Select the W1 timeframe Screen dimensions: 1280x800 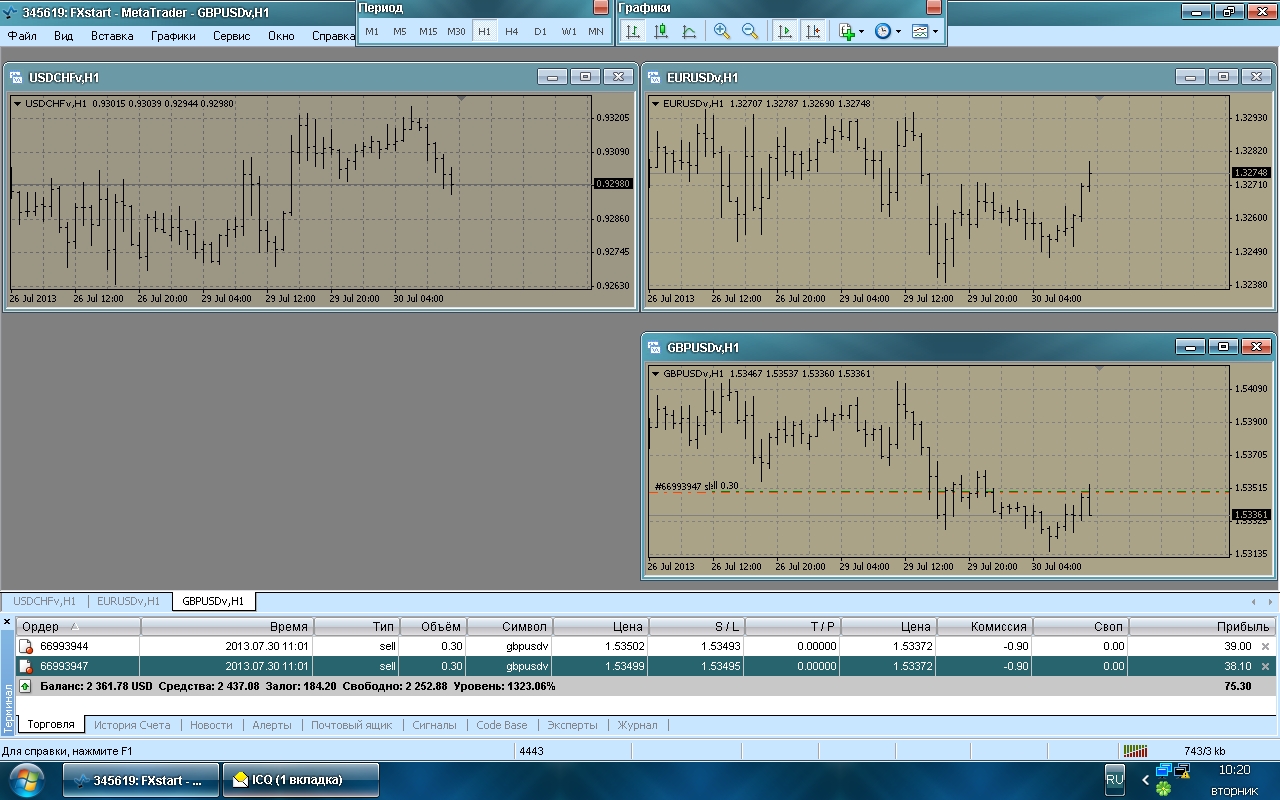(x=568, y=31)
